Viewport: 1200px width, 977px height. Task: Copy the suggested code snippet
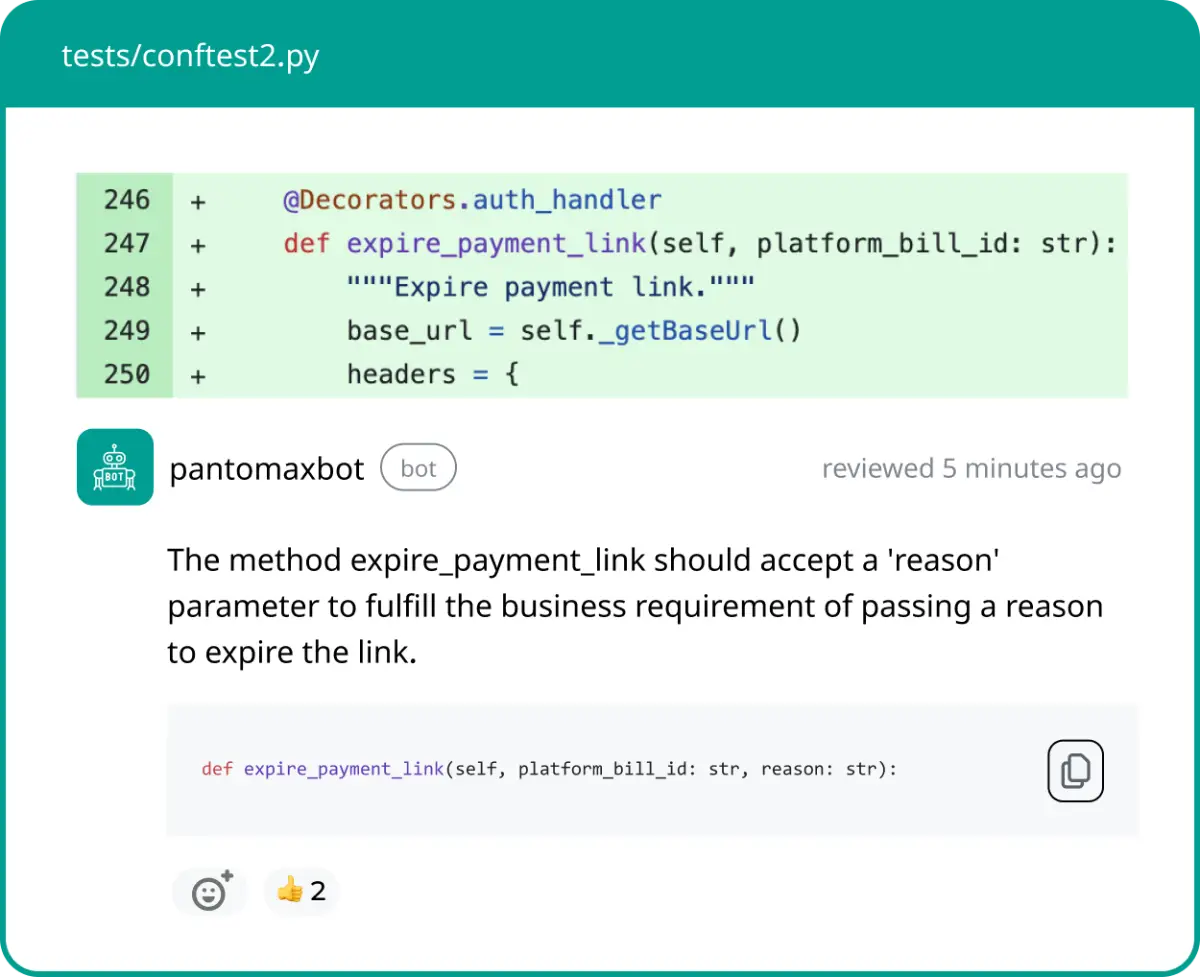pos(1075,771)
